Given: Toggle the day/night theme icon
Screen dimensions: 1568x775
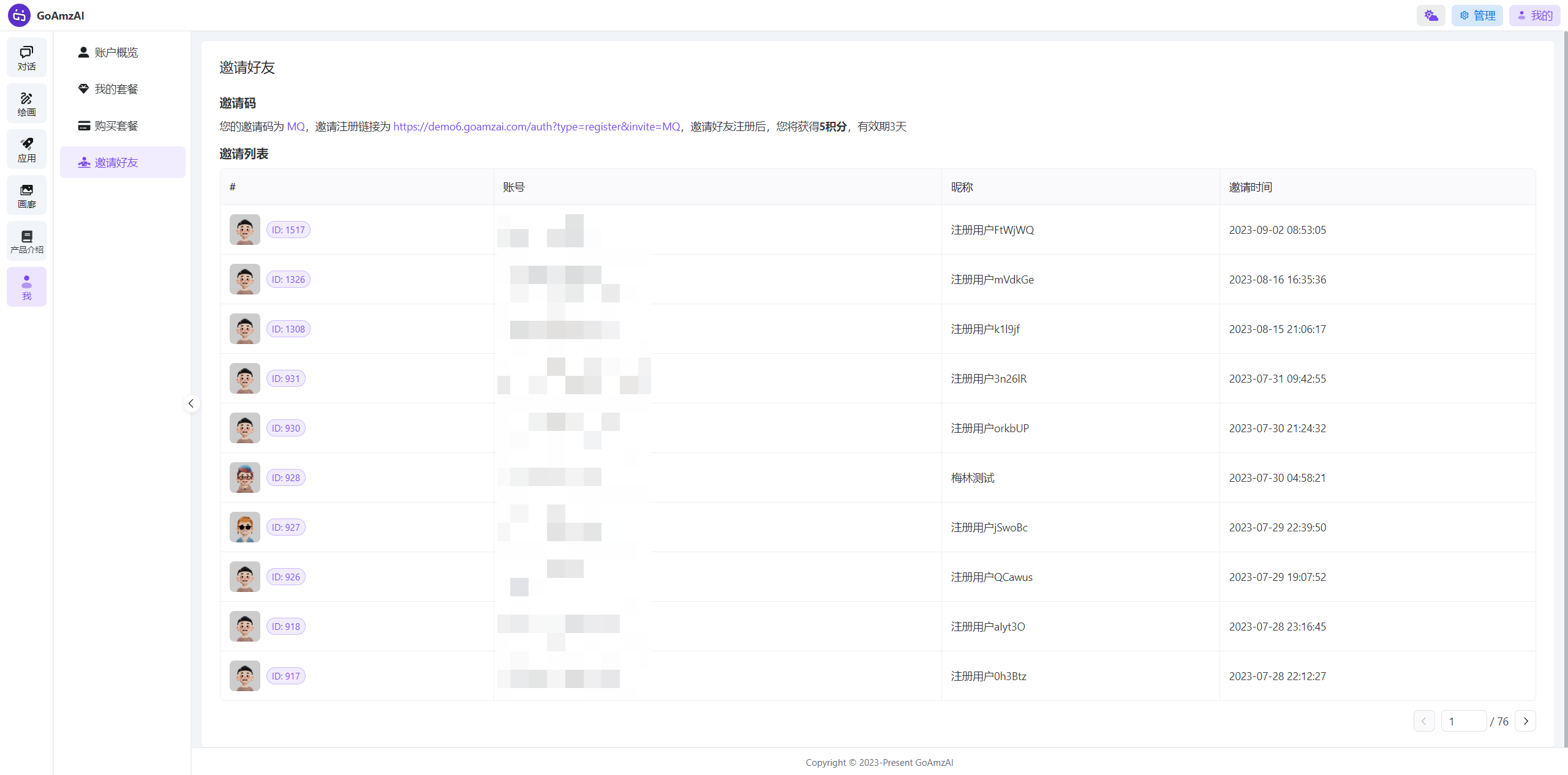Looking at the screenshot, I should 1431,15.
